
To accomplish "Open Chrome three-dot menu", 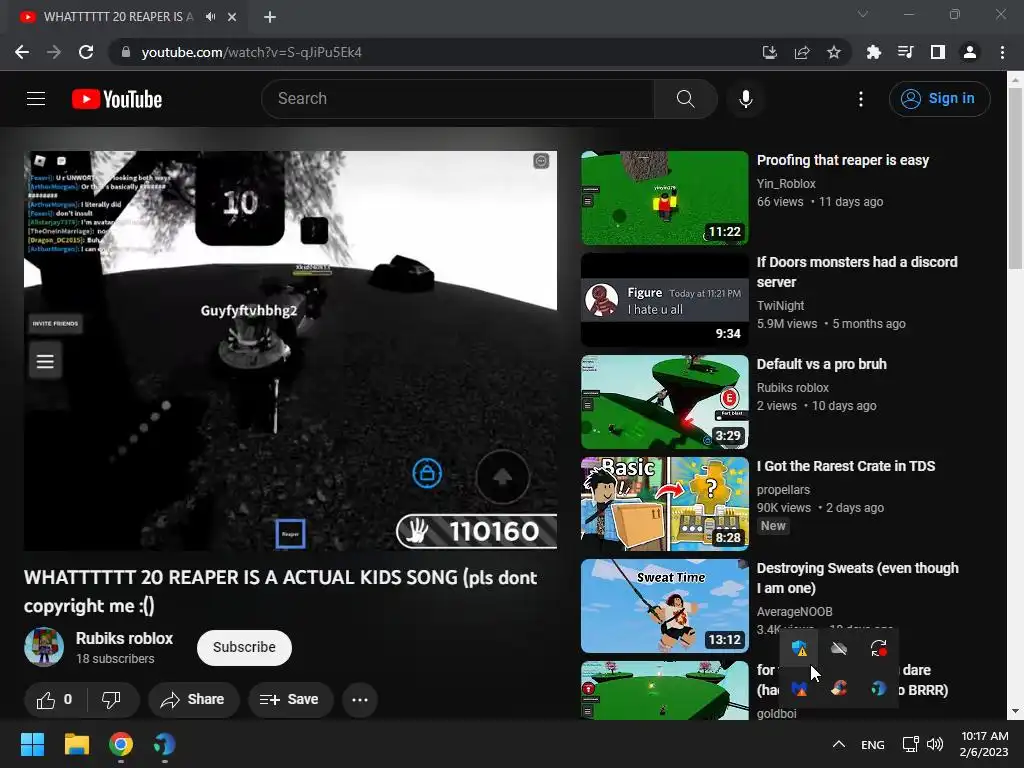I will tap(1002, 52).
